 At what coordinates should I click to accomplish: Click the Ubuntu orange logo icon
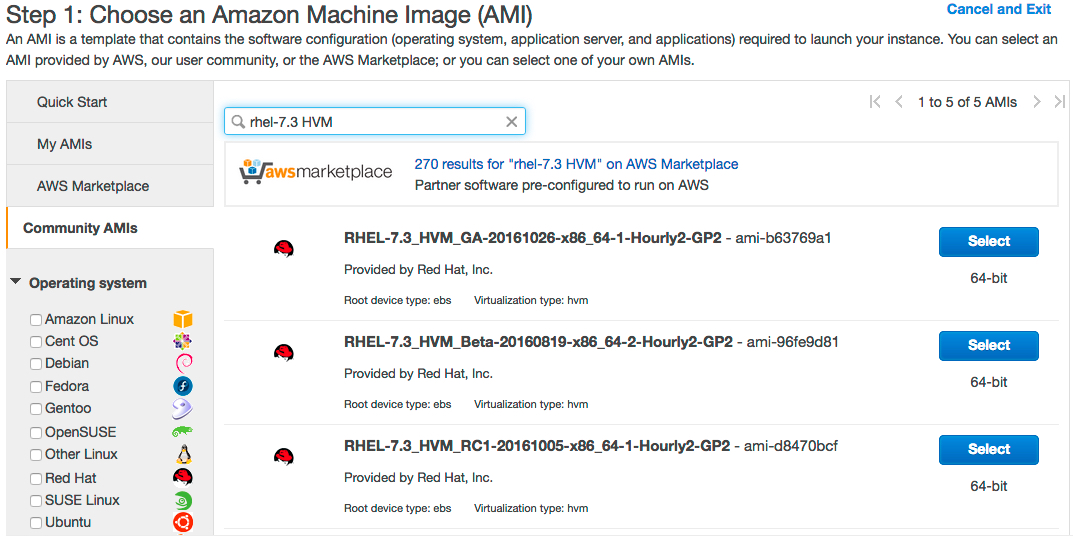(182, 522)
